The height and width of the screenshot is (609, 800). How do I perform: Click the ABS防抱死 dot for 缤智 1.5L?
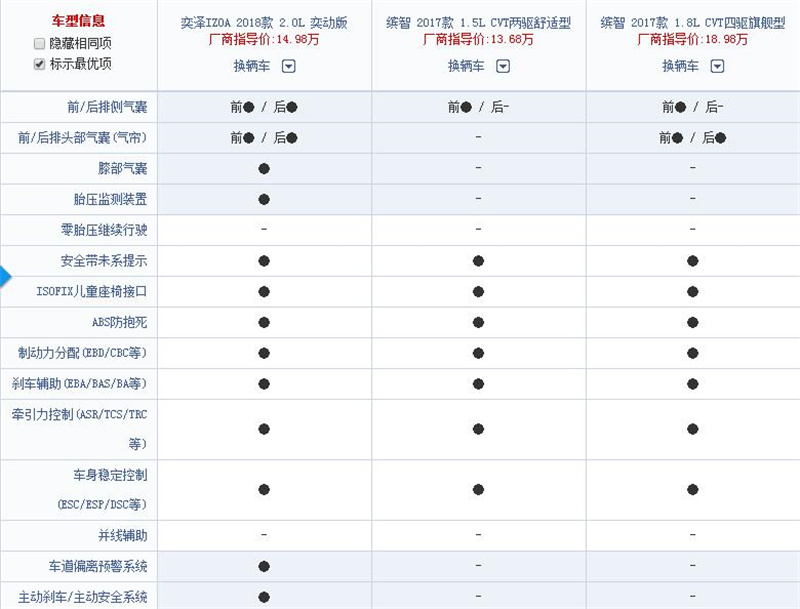478,322
